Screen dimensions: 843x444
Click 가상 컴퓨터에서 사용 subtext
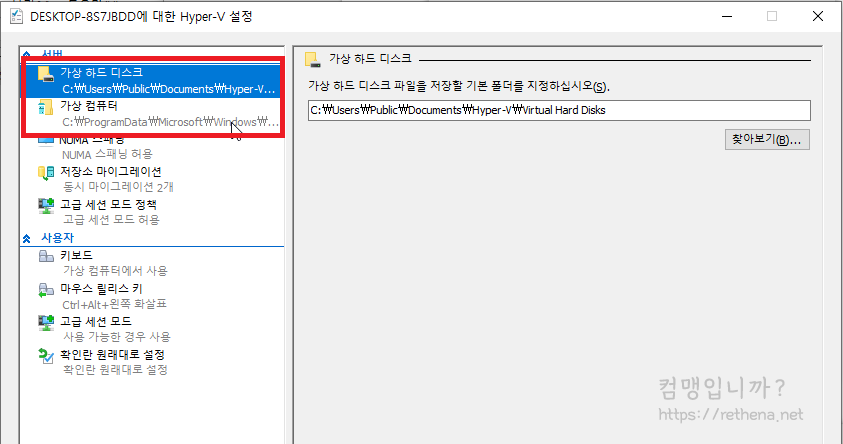click(115, 270)
